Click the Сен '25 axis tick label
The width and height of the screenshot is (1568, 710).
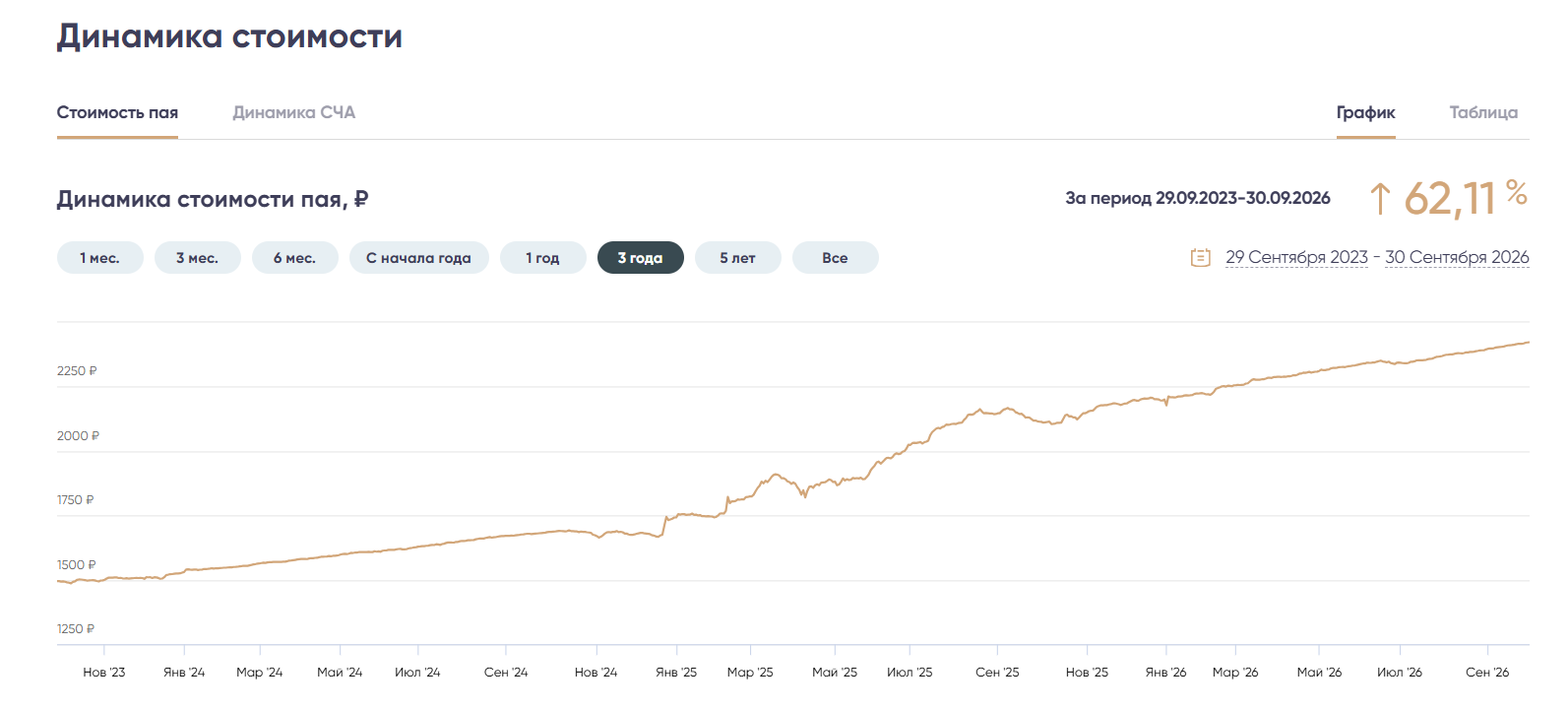pyautogui.click(x=997, y=673)
